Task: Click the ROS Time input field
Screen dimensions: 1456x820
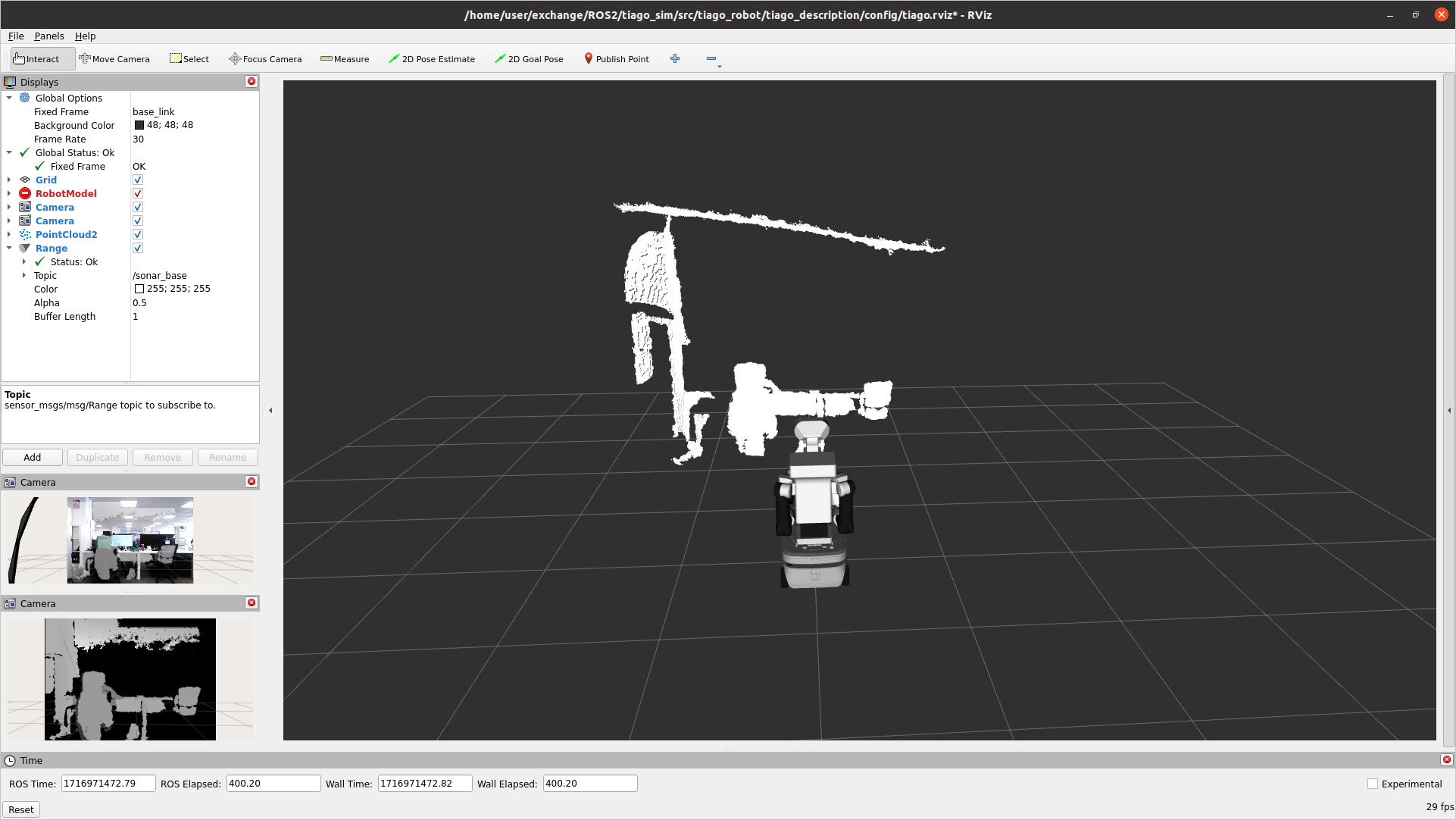Action: point(108,784)
